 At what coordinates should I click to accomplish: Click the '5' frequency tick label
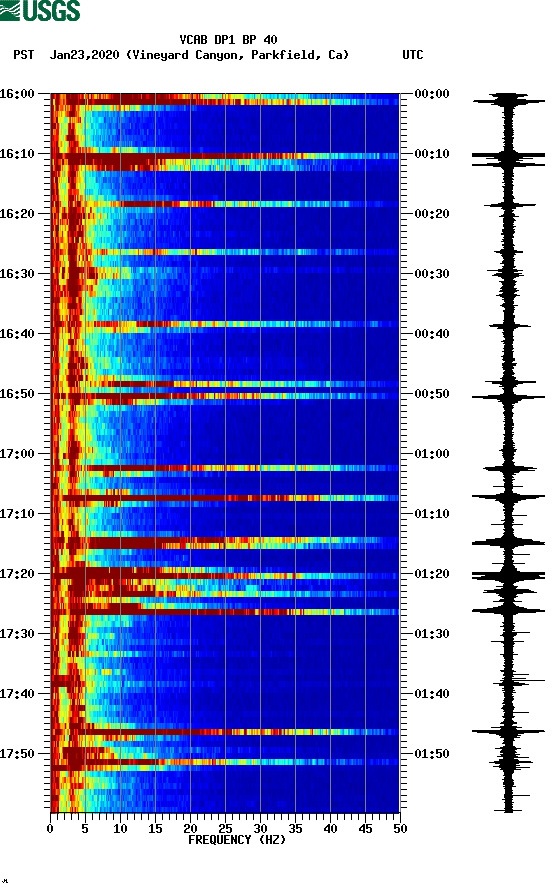pyautogui.click(x=85, y=829)
